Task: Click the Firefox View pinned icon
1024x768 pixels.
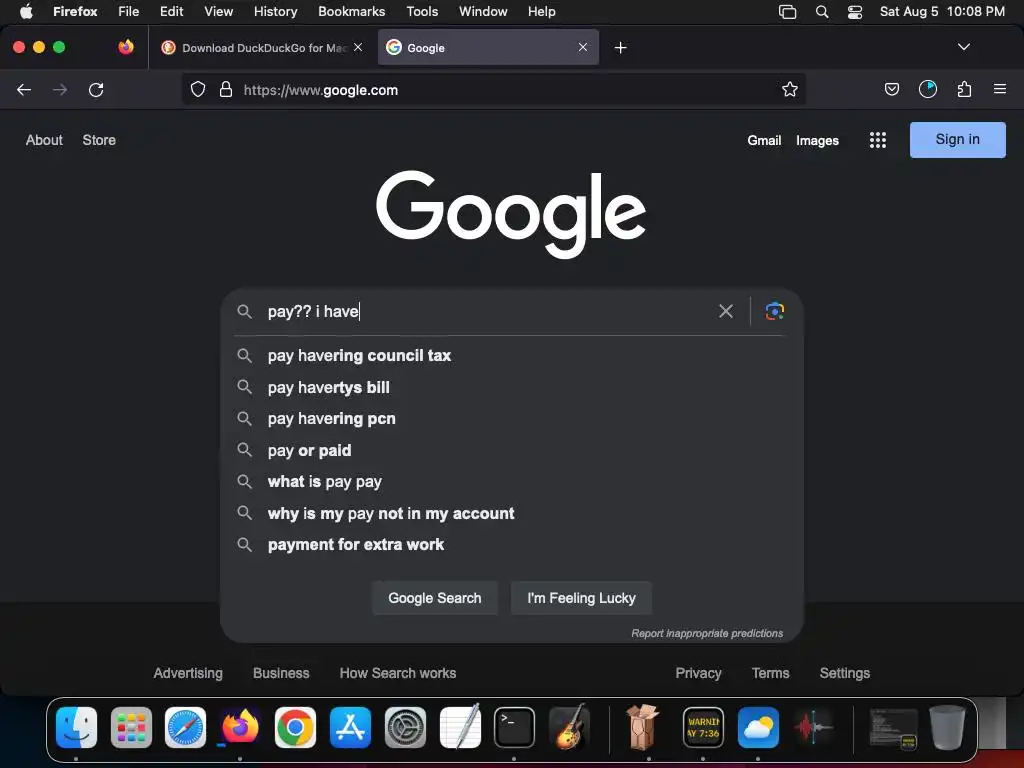Action: (x=126, y=47)
